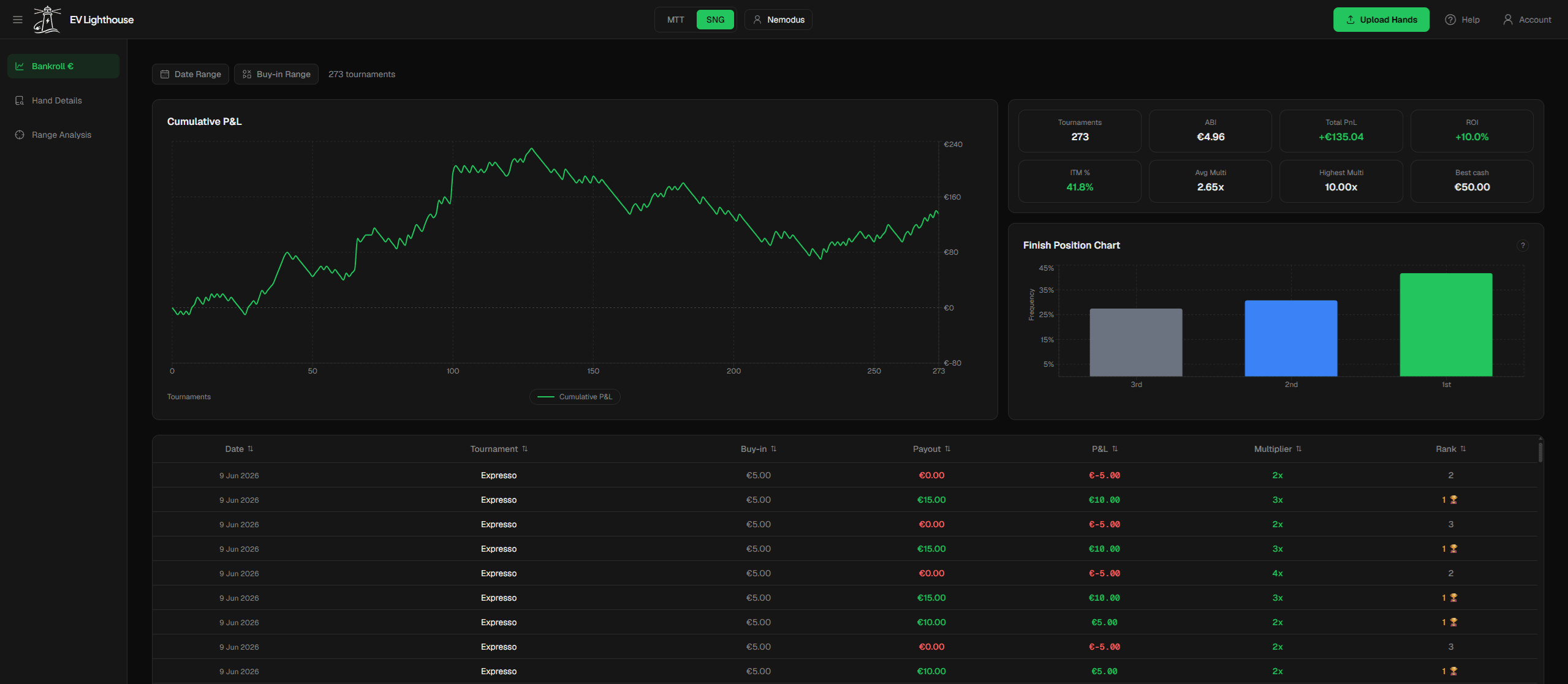Open the hamburger menu icon
The image size is (1568, 684).
pos(18,20)
